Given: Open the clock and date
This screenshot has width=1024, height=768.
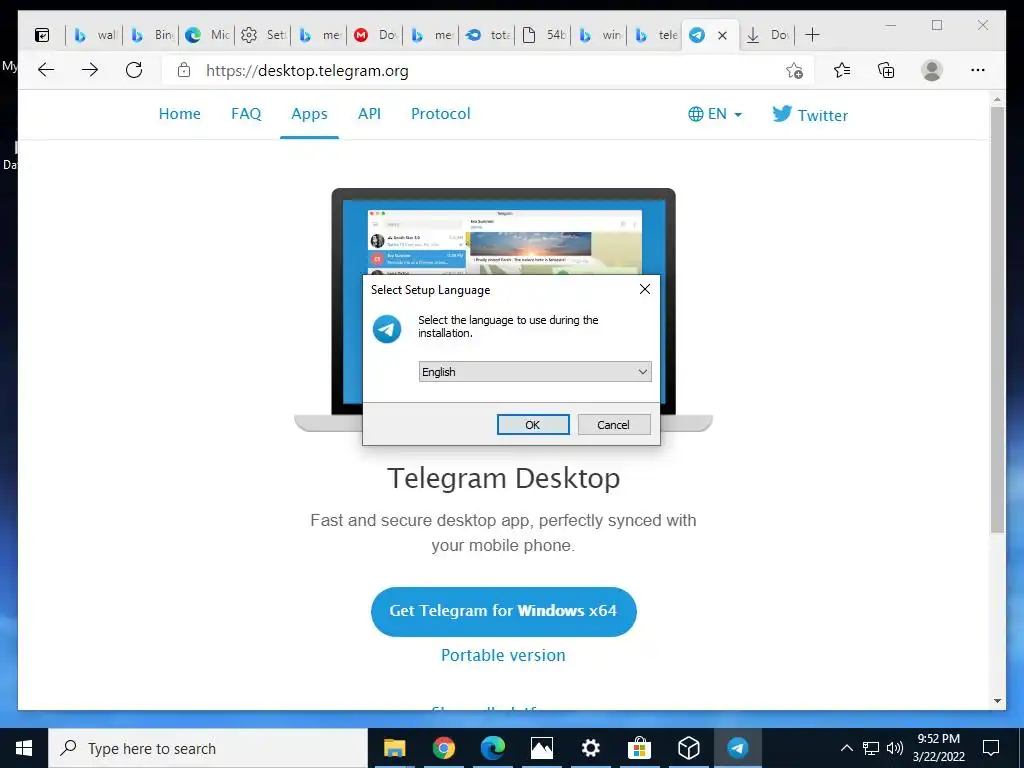Looking at the screenshot, I should click(938, 748).
